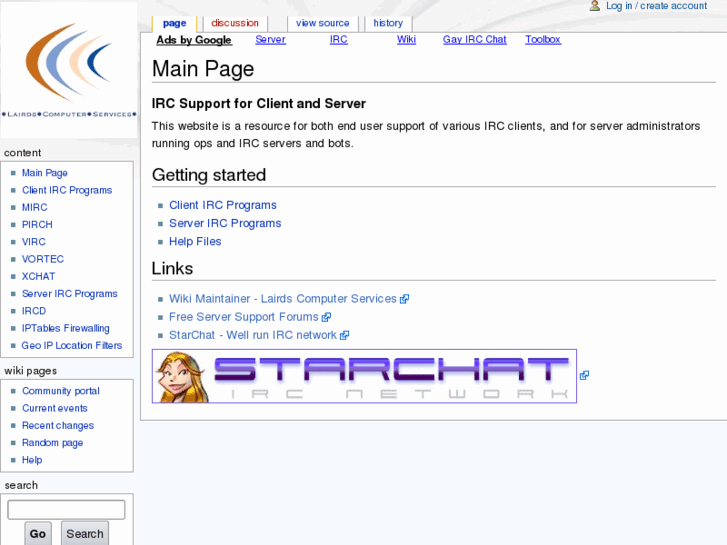Click external link icon after StarChat network link

344,335
